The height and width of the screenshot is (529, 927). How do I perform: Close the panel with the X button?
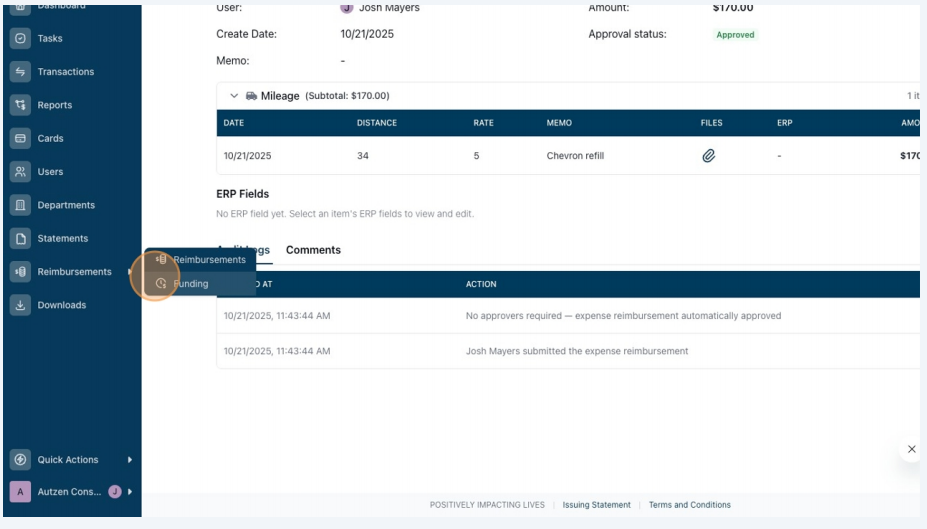[x=912, y=449]
